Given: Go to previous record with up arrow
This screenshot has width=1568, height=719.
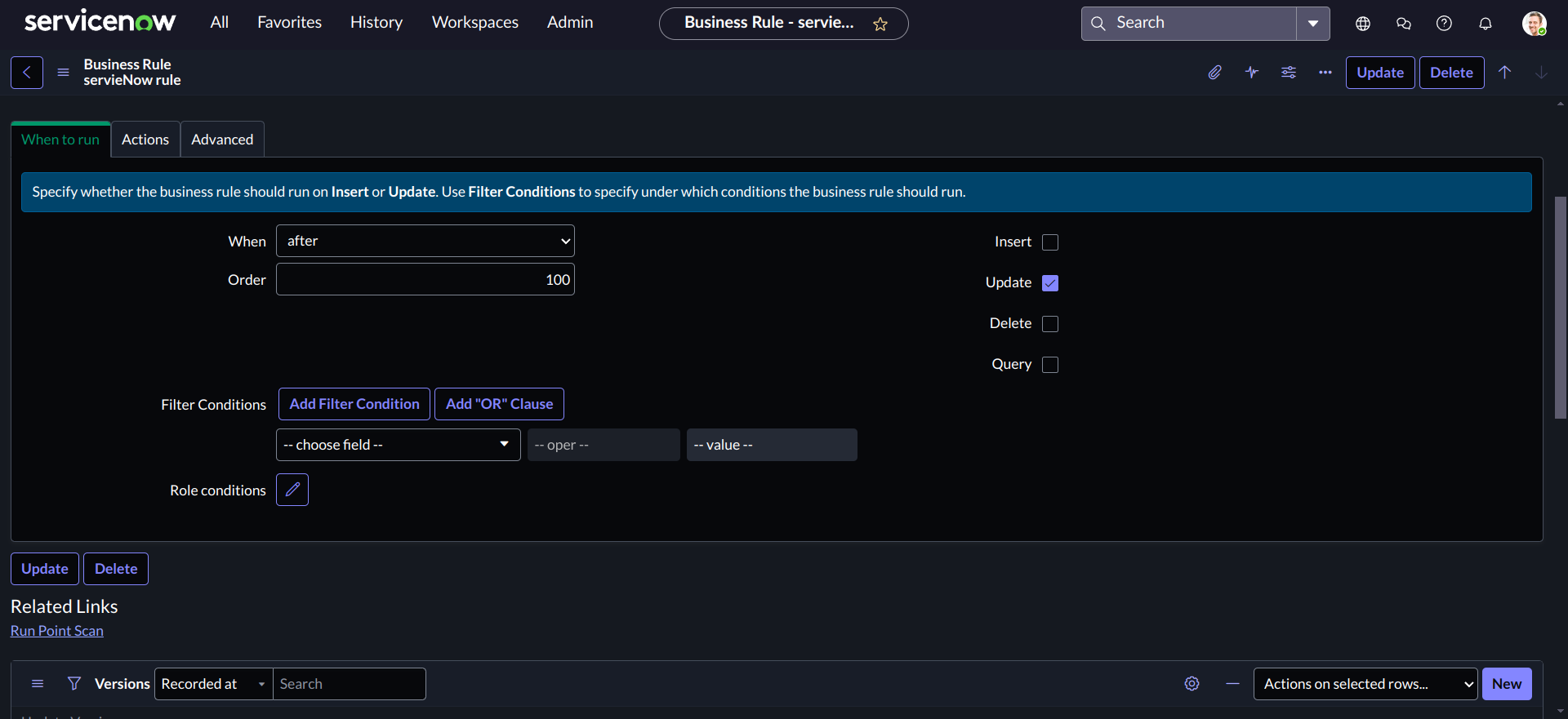Looking at the screenshot, I should 1505,73.
